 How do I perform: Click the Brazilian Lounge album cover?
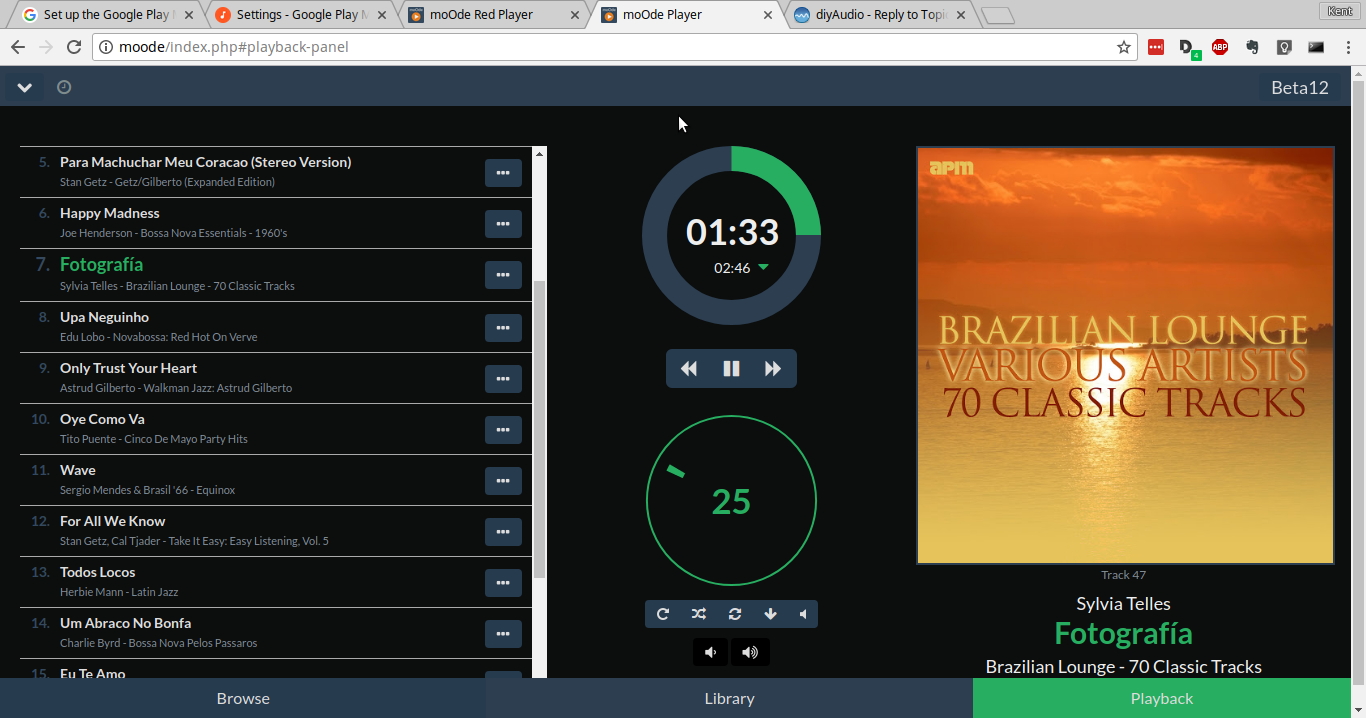tap(1125, 355)
